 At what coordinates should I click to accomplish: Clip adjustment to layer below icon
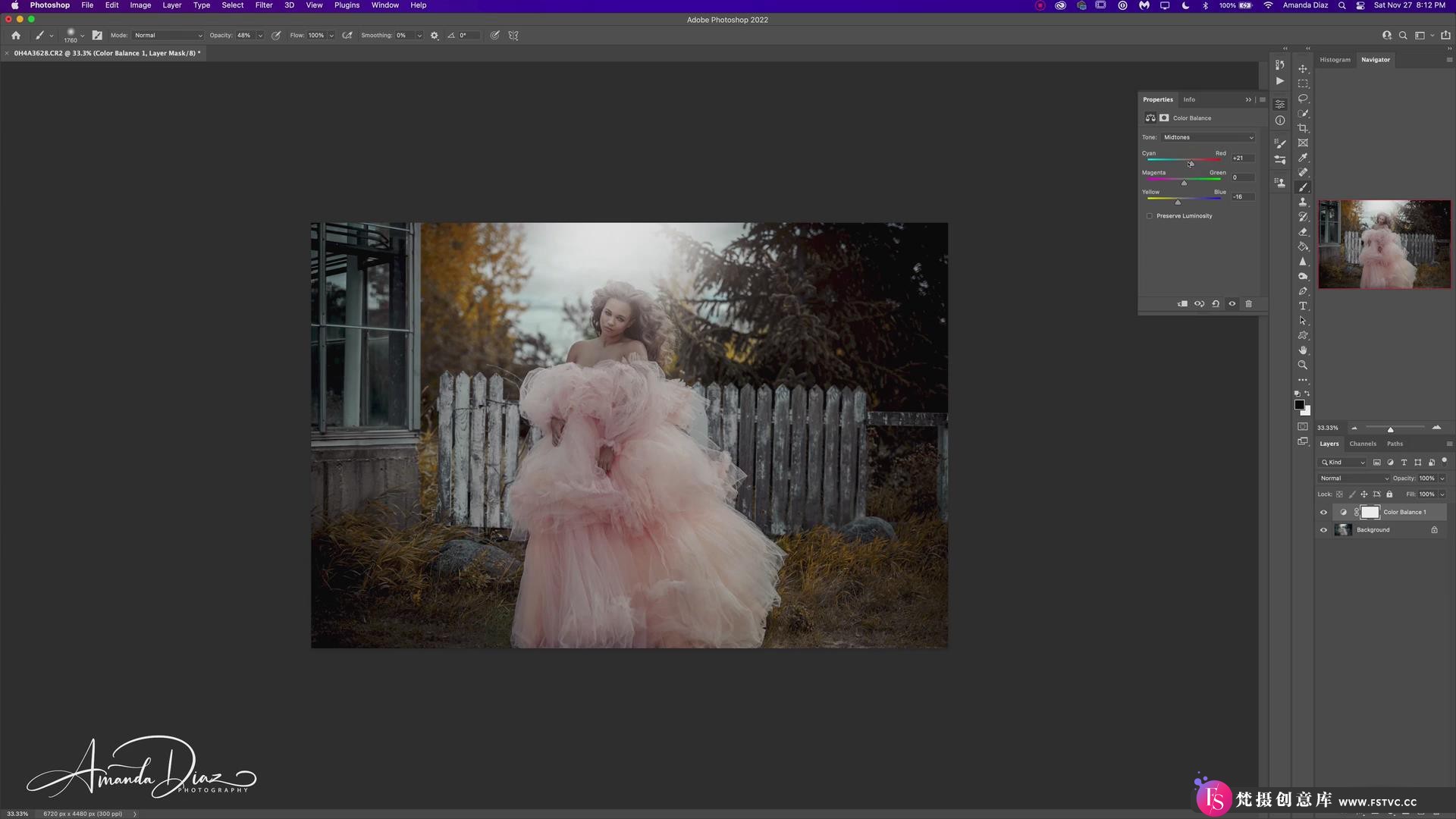click(x=1182, y=303)
